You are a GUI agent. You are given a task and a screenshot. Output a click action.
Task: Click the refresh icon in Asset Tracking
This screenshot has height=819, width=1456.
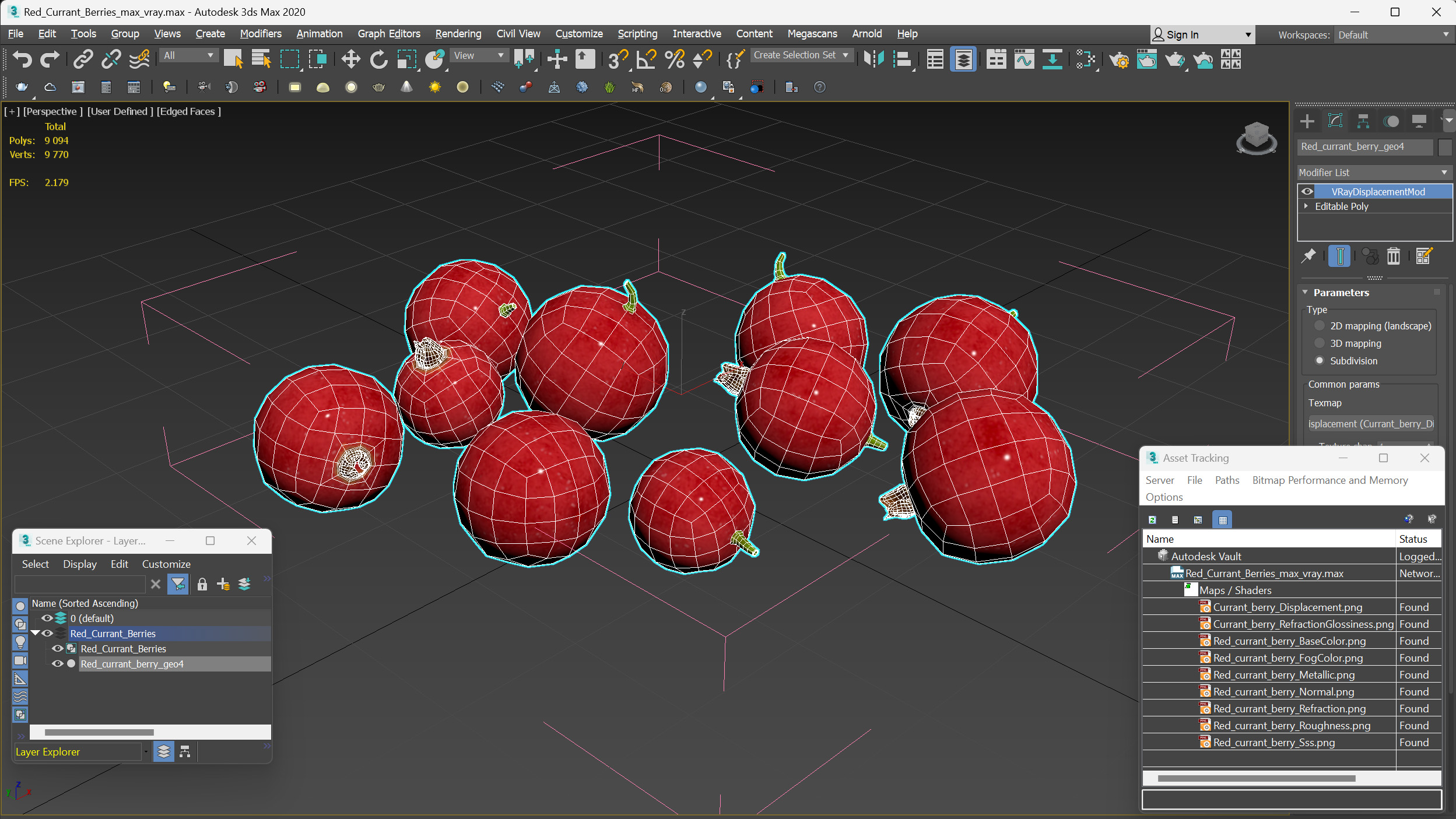coord(1152,519)
